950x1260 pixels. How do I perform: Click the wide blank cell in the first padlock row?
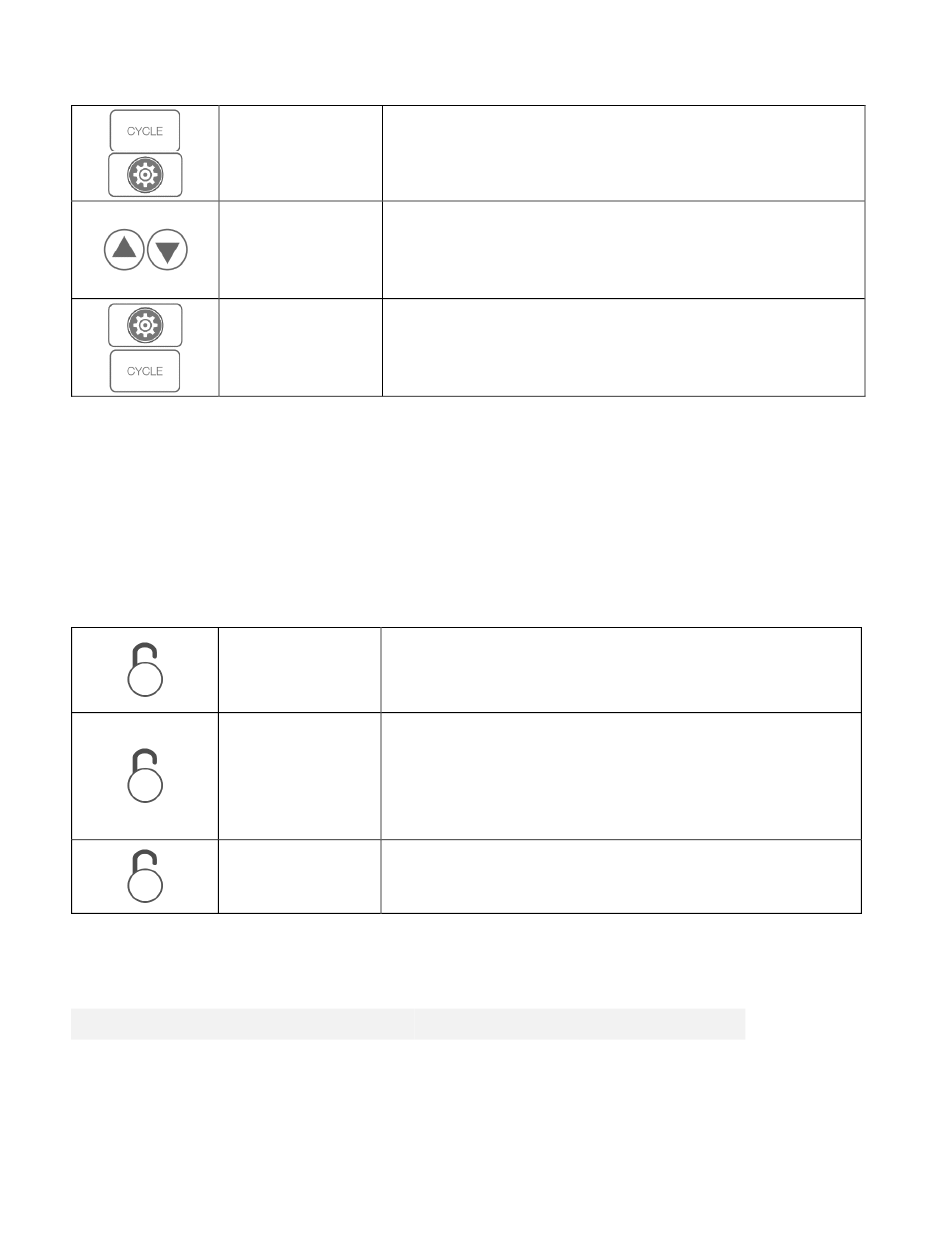621,670
